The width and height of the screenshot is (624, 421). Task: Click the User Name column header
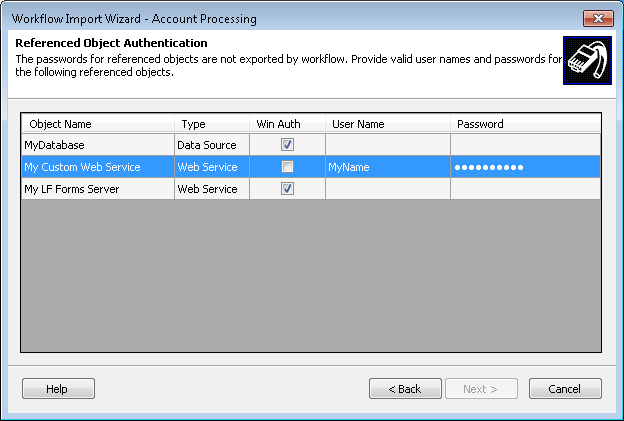click(386, 124)
